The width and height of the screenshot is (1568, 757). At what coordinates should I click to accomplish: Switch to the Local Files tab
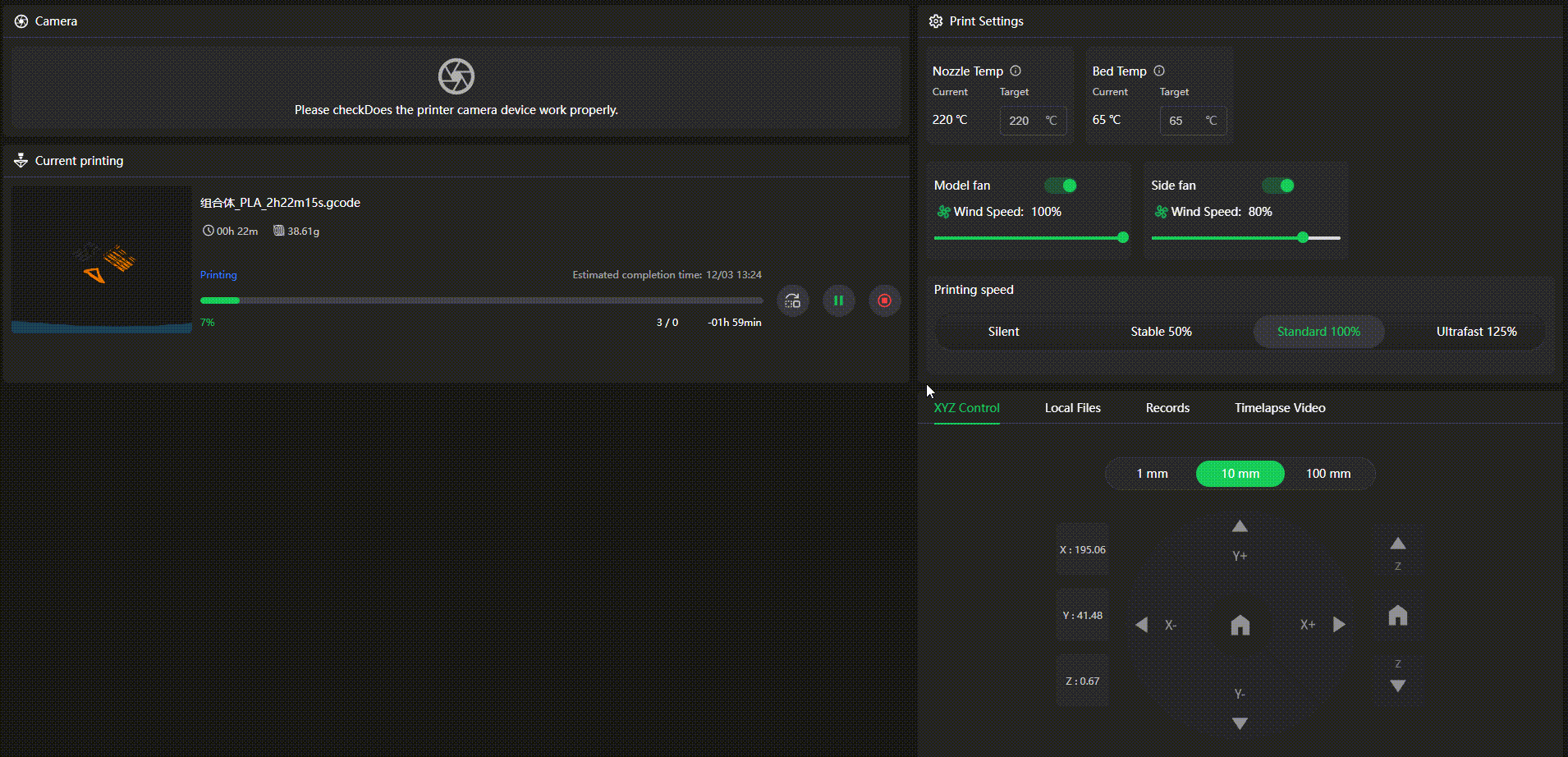[x=1072, y=408]
